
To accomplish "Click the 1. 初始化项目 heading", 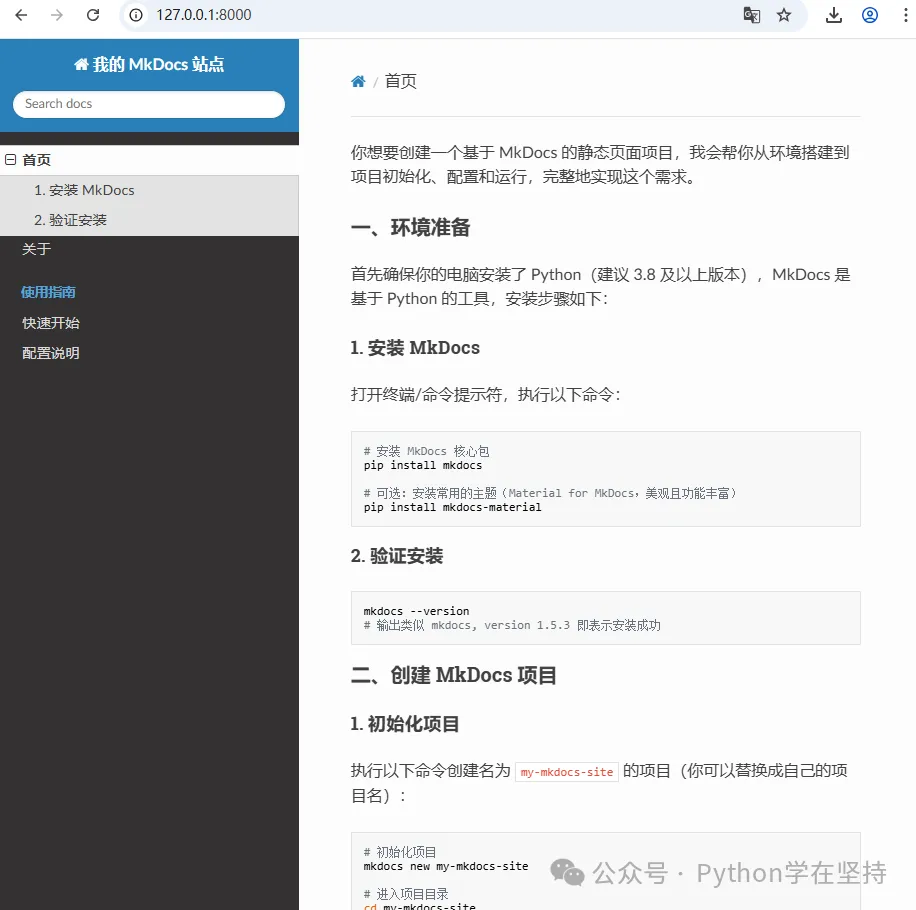I will 405,724.
